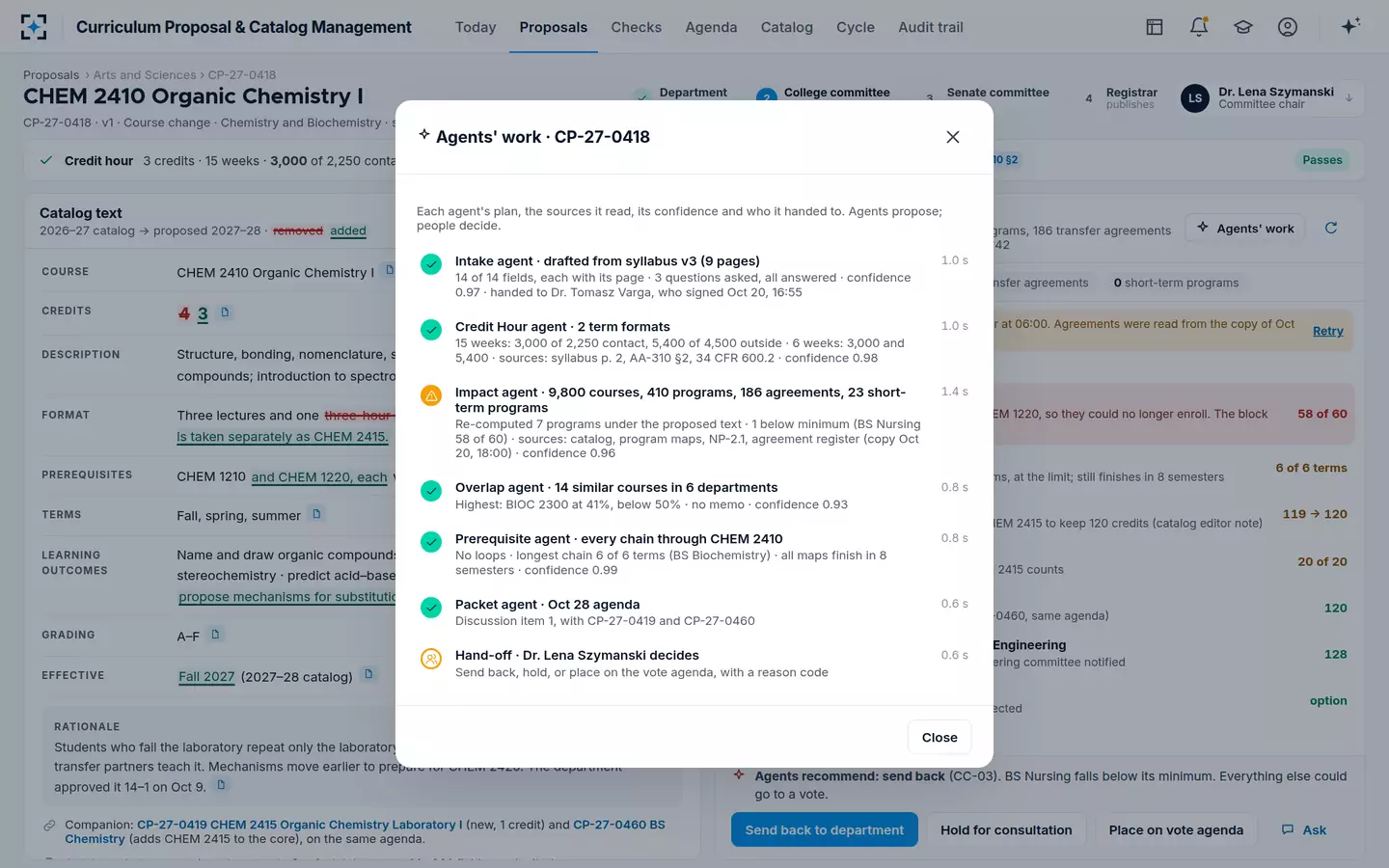Click the Retry link
This screenshot has height=868, width=1389.
pyautogui.click(x=1328, y=331)
